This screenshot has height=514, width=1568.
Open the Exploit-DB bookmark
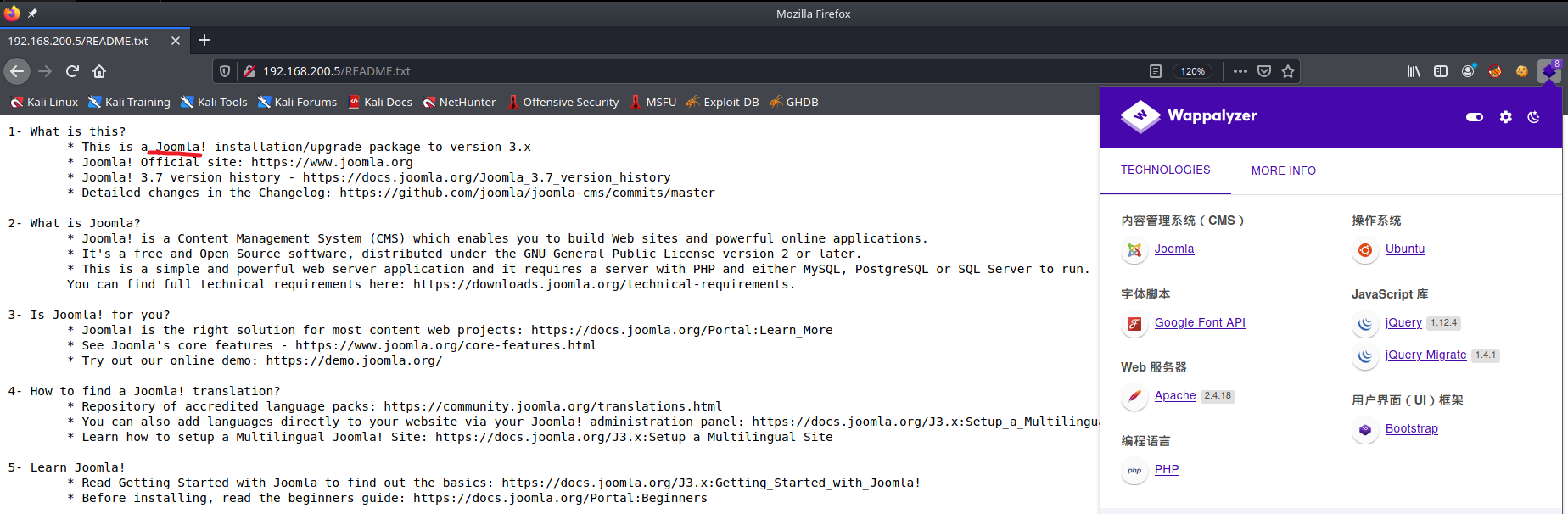click(723, 102)
